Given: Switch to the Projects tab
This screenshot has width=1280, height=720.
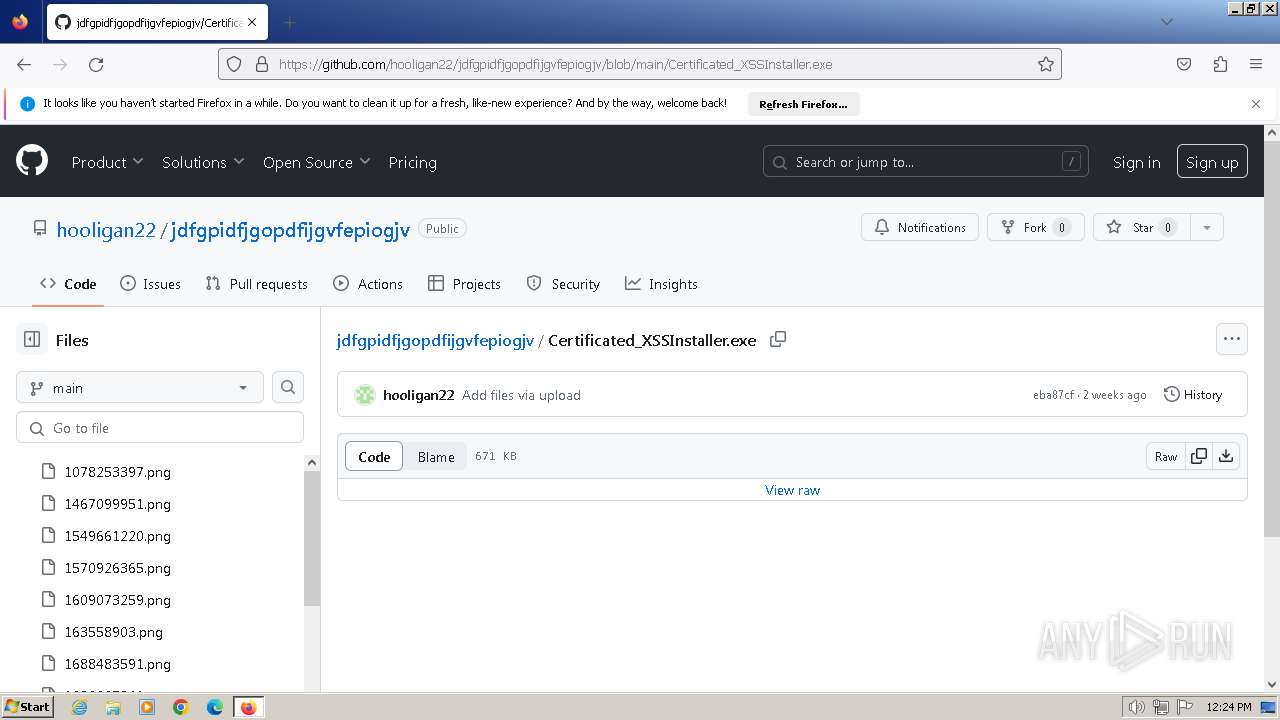Looking at the screenshot, I should click(x=464, y=284).
